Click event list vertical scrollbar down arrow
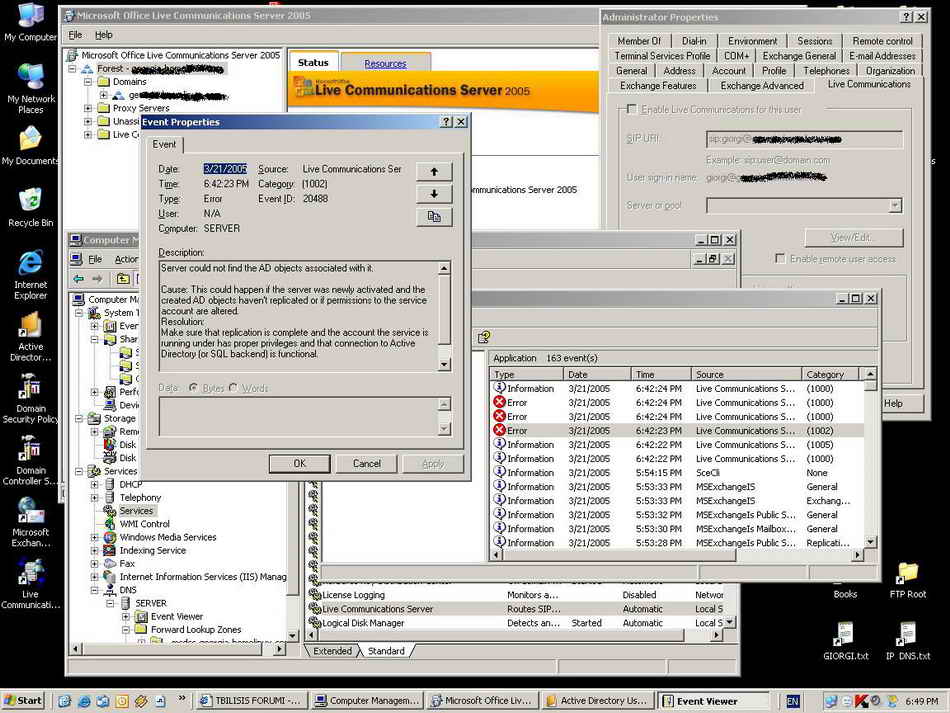950x713 pixels. tap(870, 542)
